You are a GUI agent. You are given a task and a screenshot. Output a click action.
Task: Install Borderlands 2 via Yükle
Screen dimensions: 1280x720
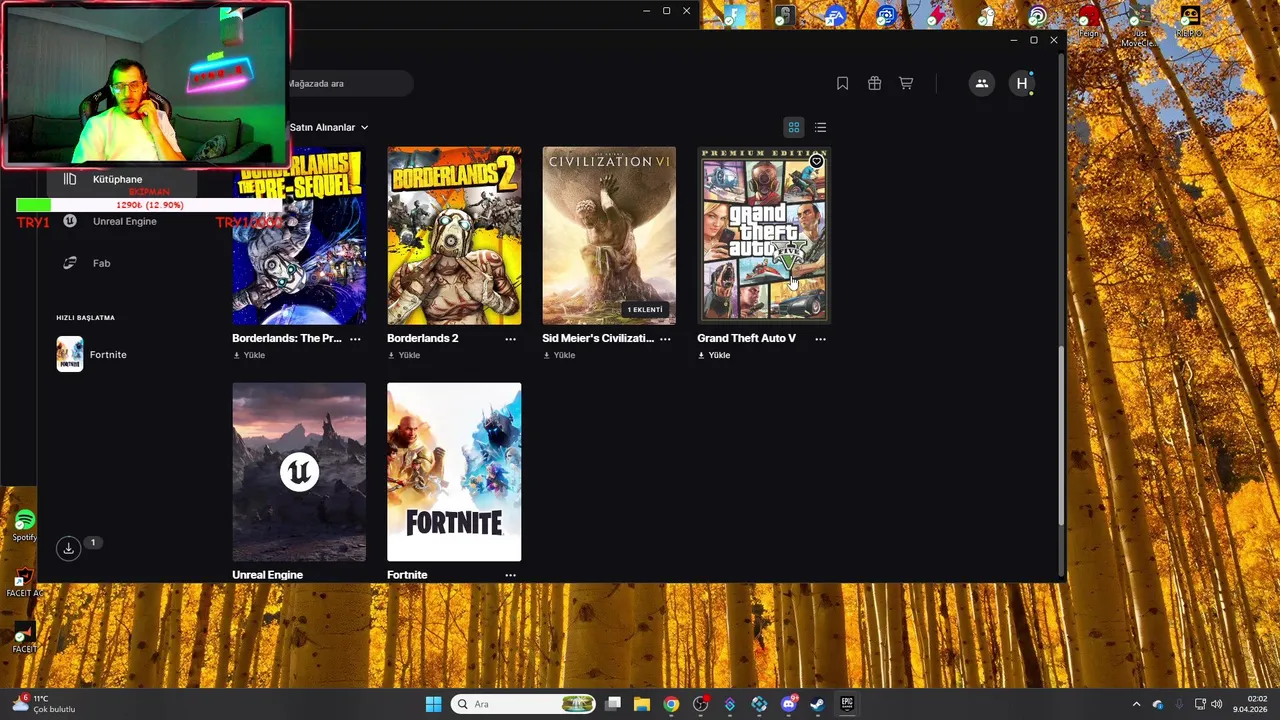(404, 355)
